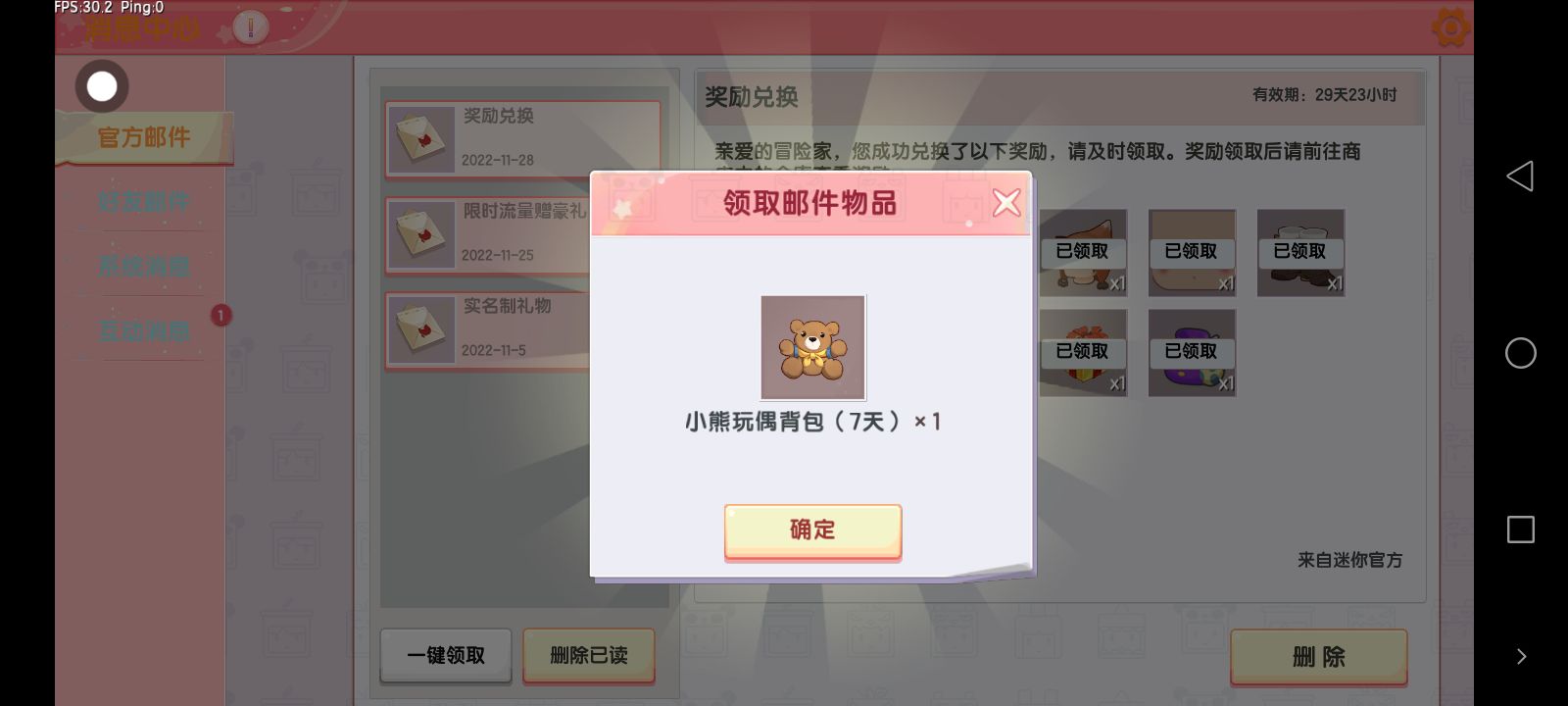The image size is (1568, 706).
Task: Open the 互动消息 tab with badge
Action: (144, 330)
